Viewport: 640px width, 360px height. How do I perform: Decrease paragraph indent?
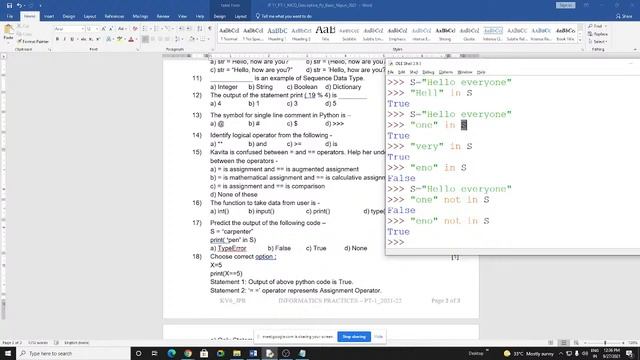pos(182,29)
